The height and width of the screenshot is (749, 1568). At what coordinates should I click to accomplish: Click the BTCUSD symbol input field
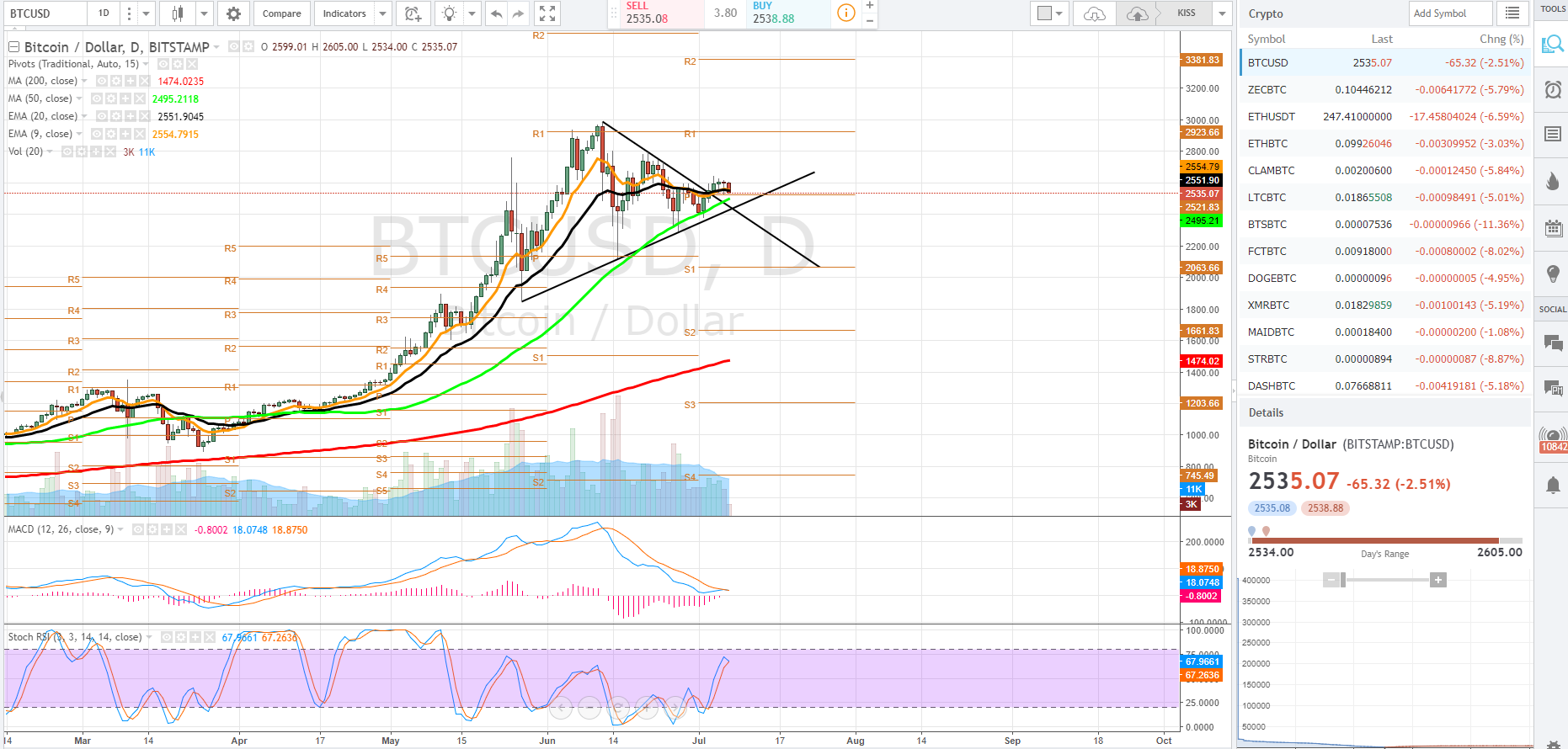point(45,13)
